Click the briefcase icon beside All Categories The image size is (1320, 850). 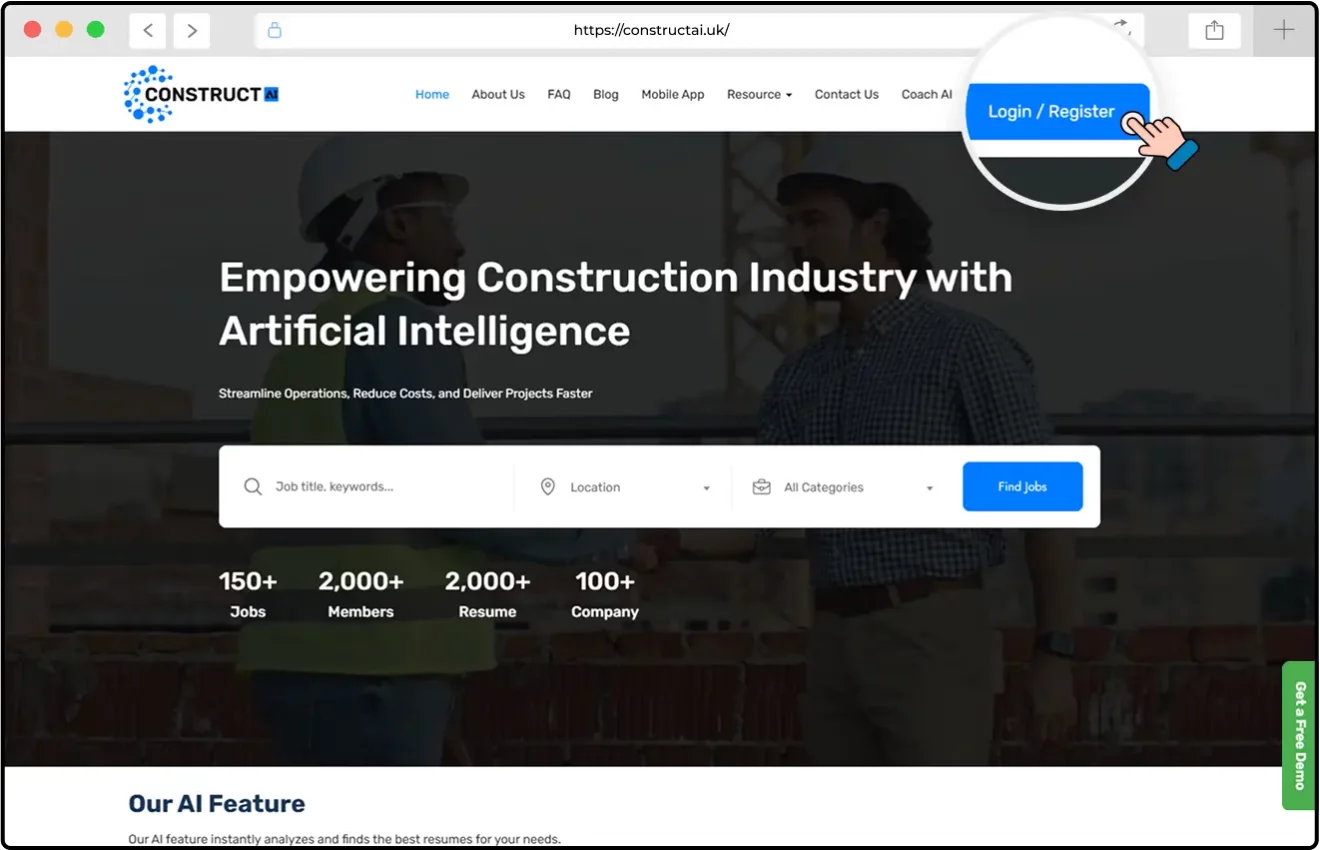tap(761, 487)
